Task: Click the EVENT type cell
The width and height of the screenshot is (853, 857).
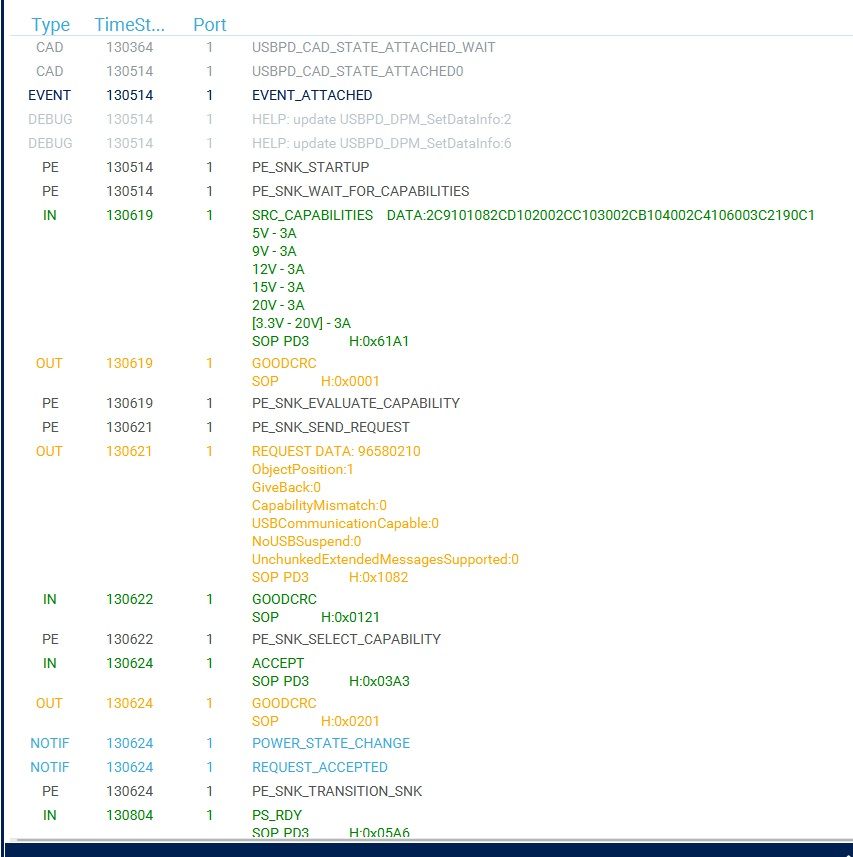Action: coord(49,96)
